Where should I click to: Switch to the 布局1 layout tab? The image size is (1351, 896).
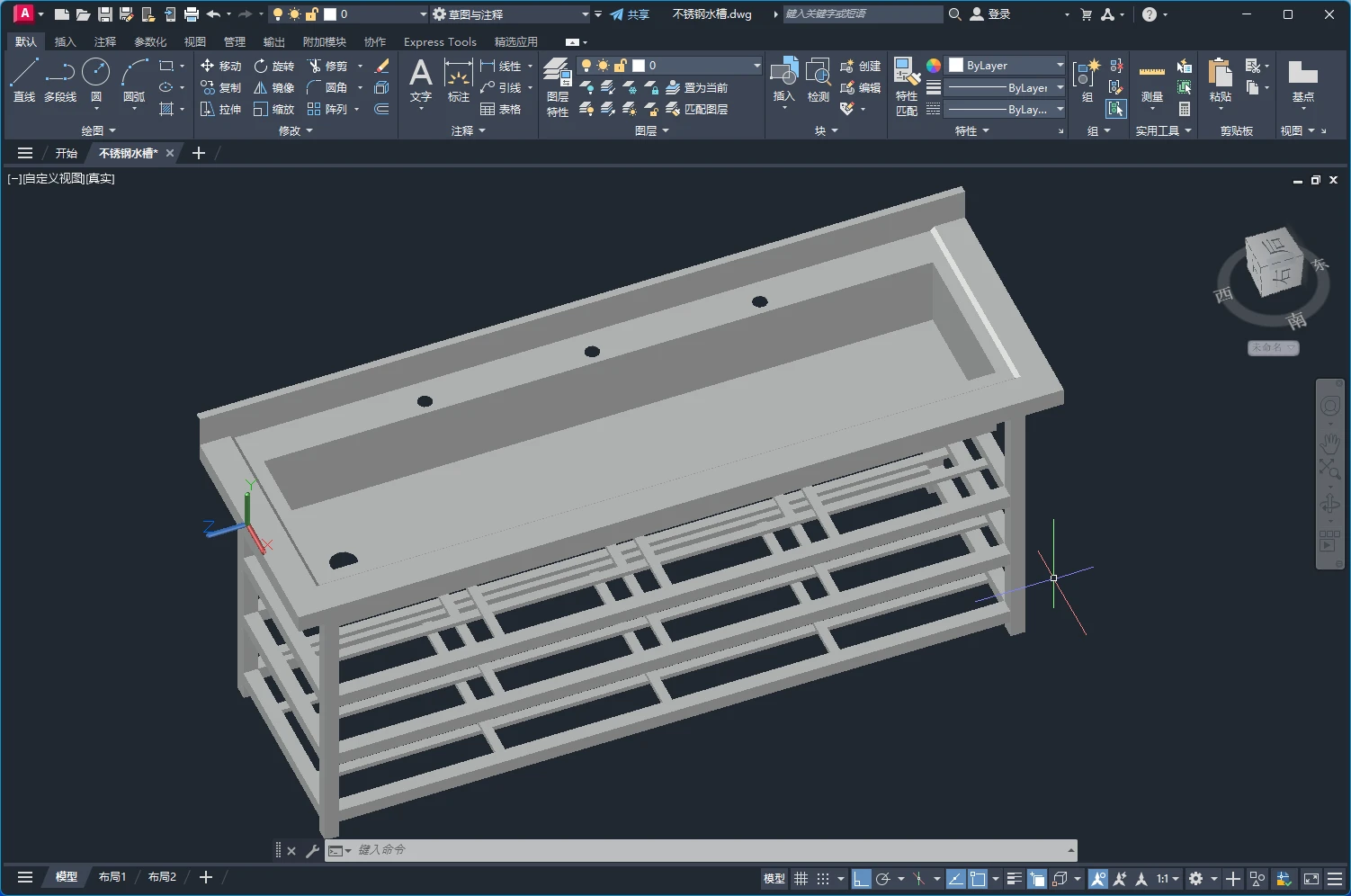[112, 877]
